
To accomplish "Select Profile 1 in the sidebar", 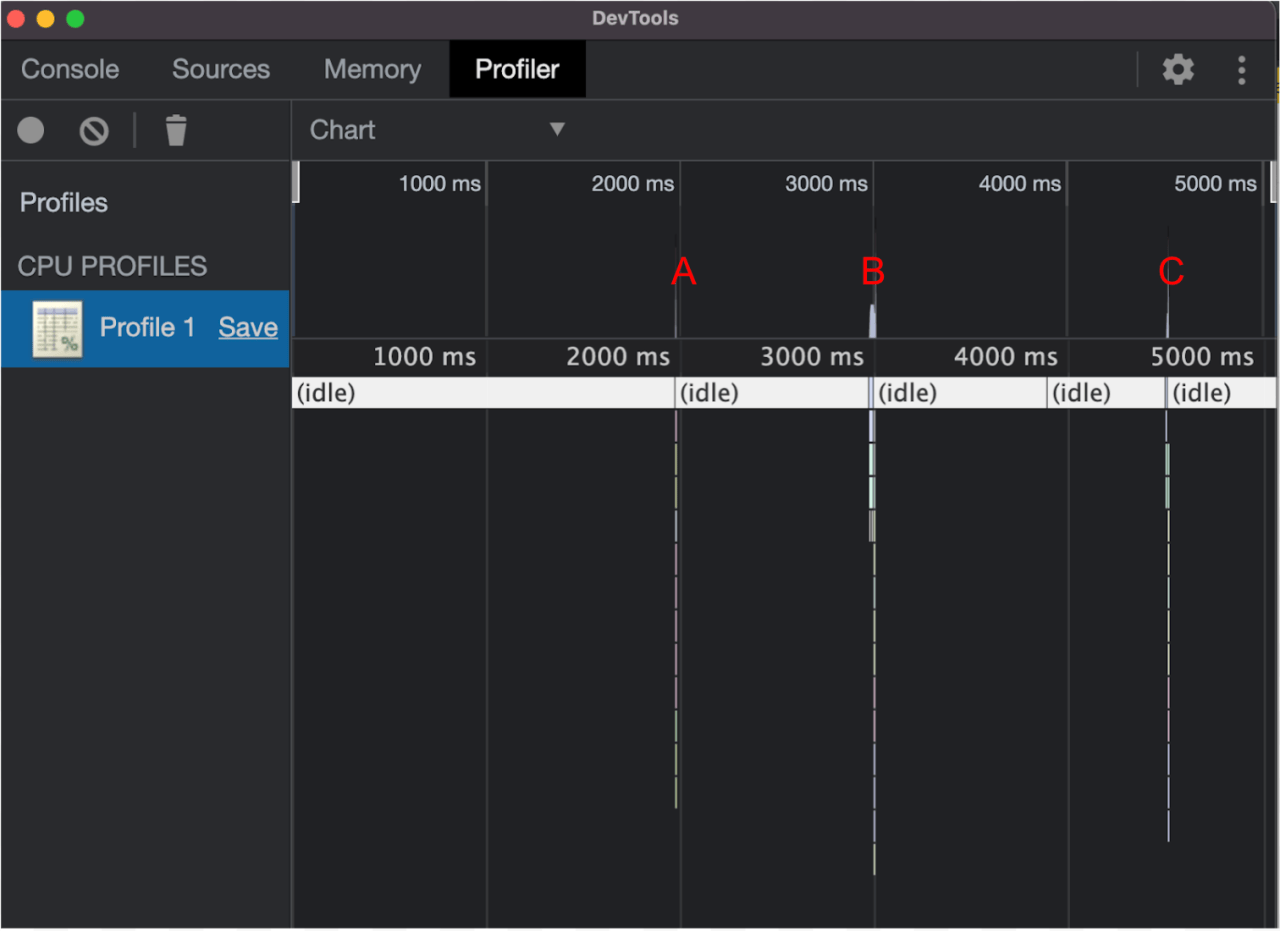I will [x=145, y=328].
